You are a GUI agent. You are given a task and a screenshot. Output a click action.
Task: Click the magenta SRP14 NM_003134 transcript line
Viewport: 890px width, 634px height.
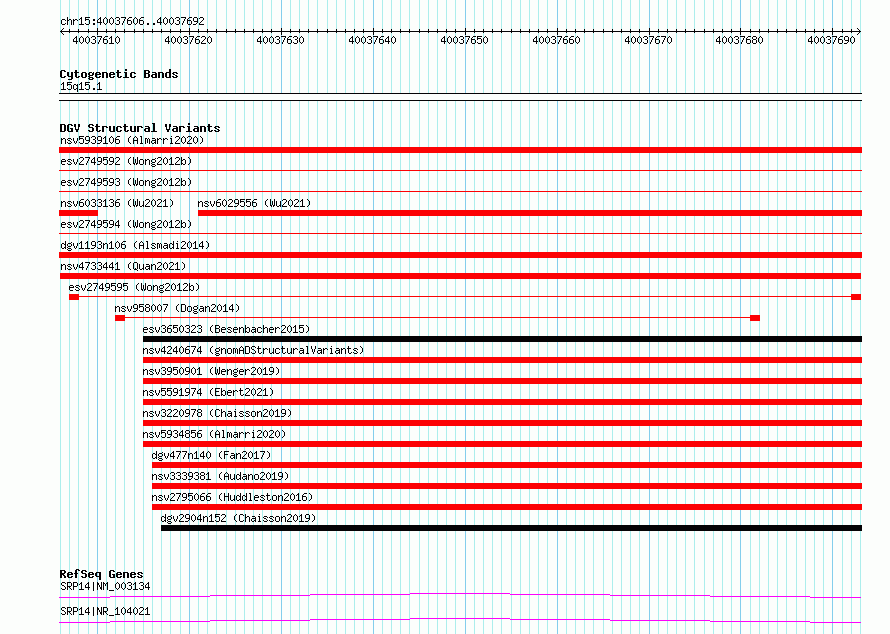pos(460,595)
